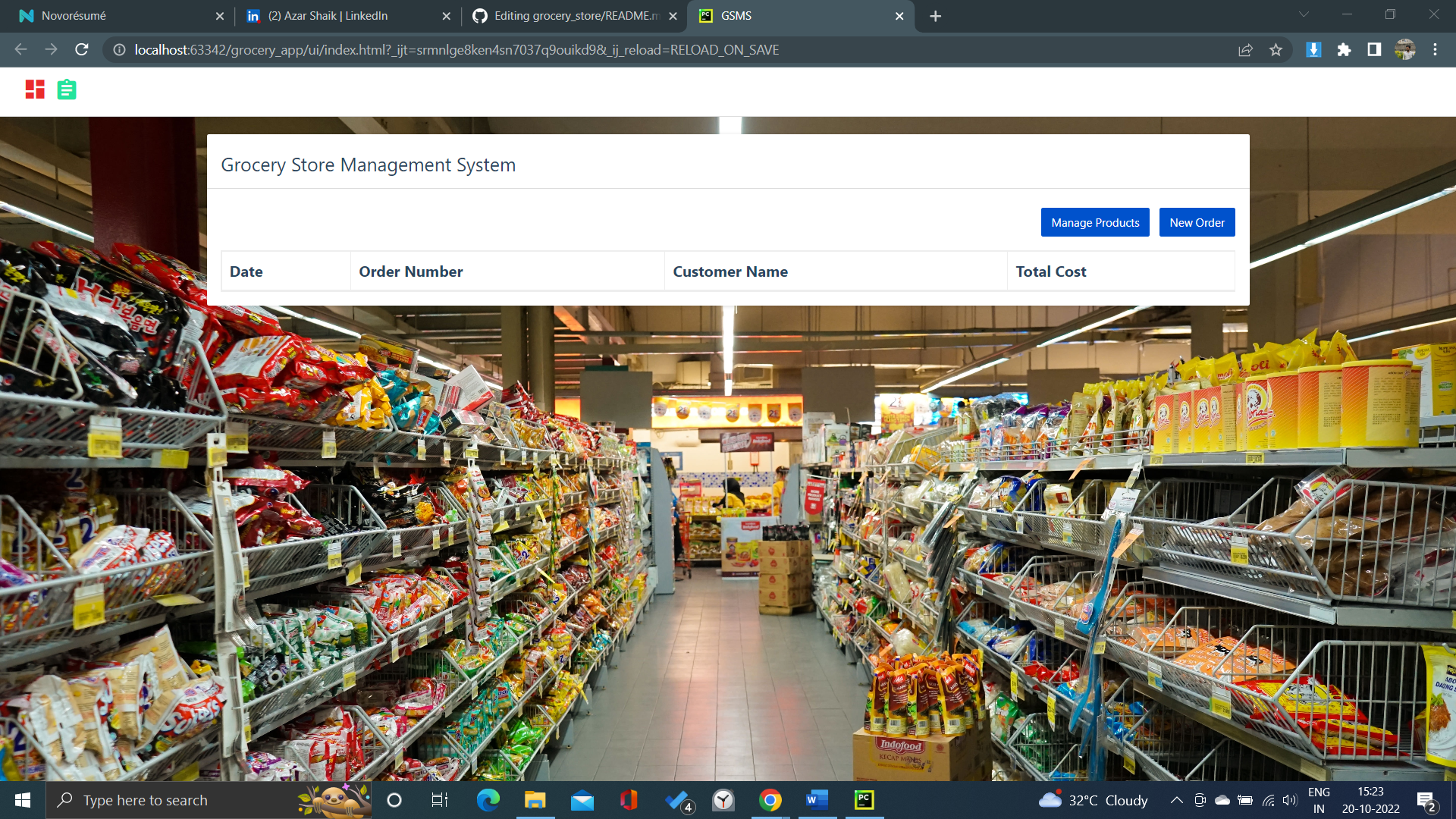Click the New Order button
The height and width of the screenshot is (819, 1456).
coord(1197,222)
